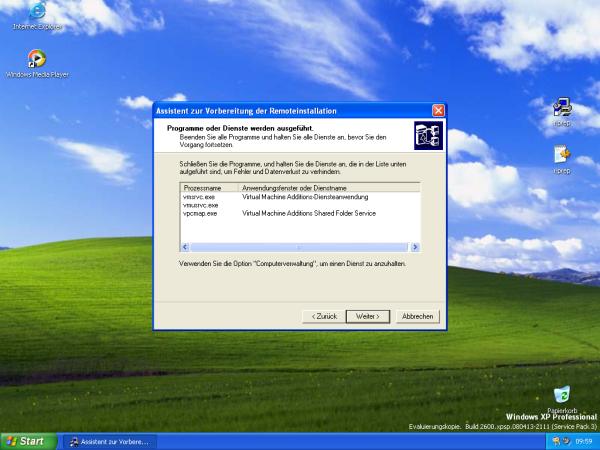
Task: Open the Internet Explorer desktop icon
Action: 37,15
